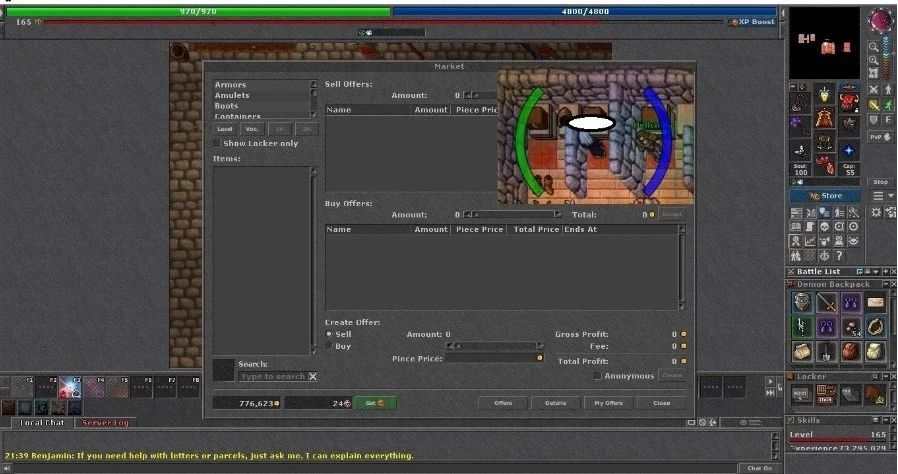Click the green Get coins button
Screen dimensions: 898x474
[375, 403]
